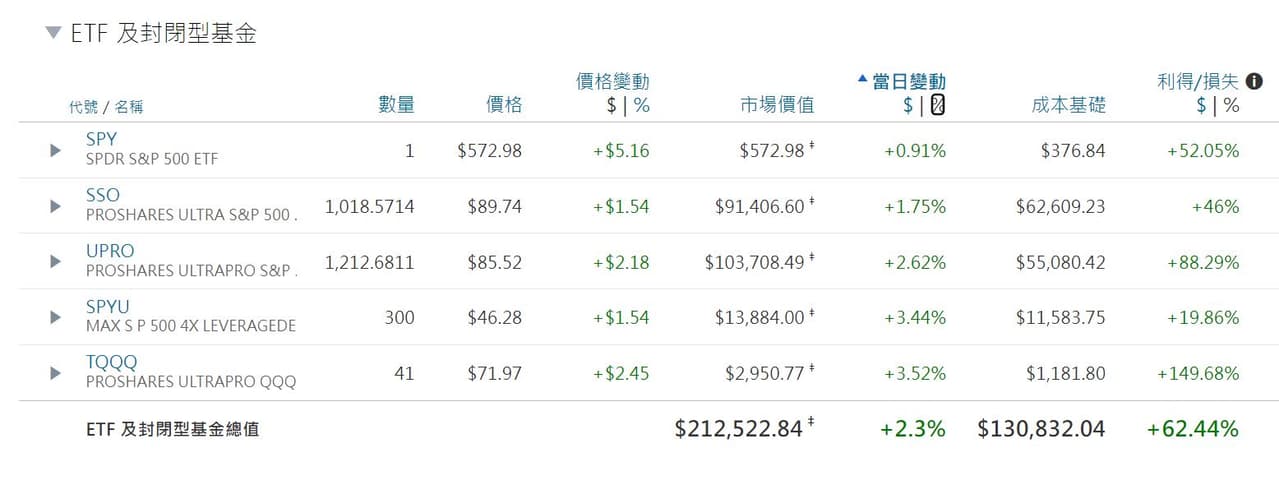Image resolution: width=1279 pixels, height=494 pixels.
Task: Sort by 代號 column header
Action: [x=83, y=107]
